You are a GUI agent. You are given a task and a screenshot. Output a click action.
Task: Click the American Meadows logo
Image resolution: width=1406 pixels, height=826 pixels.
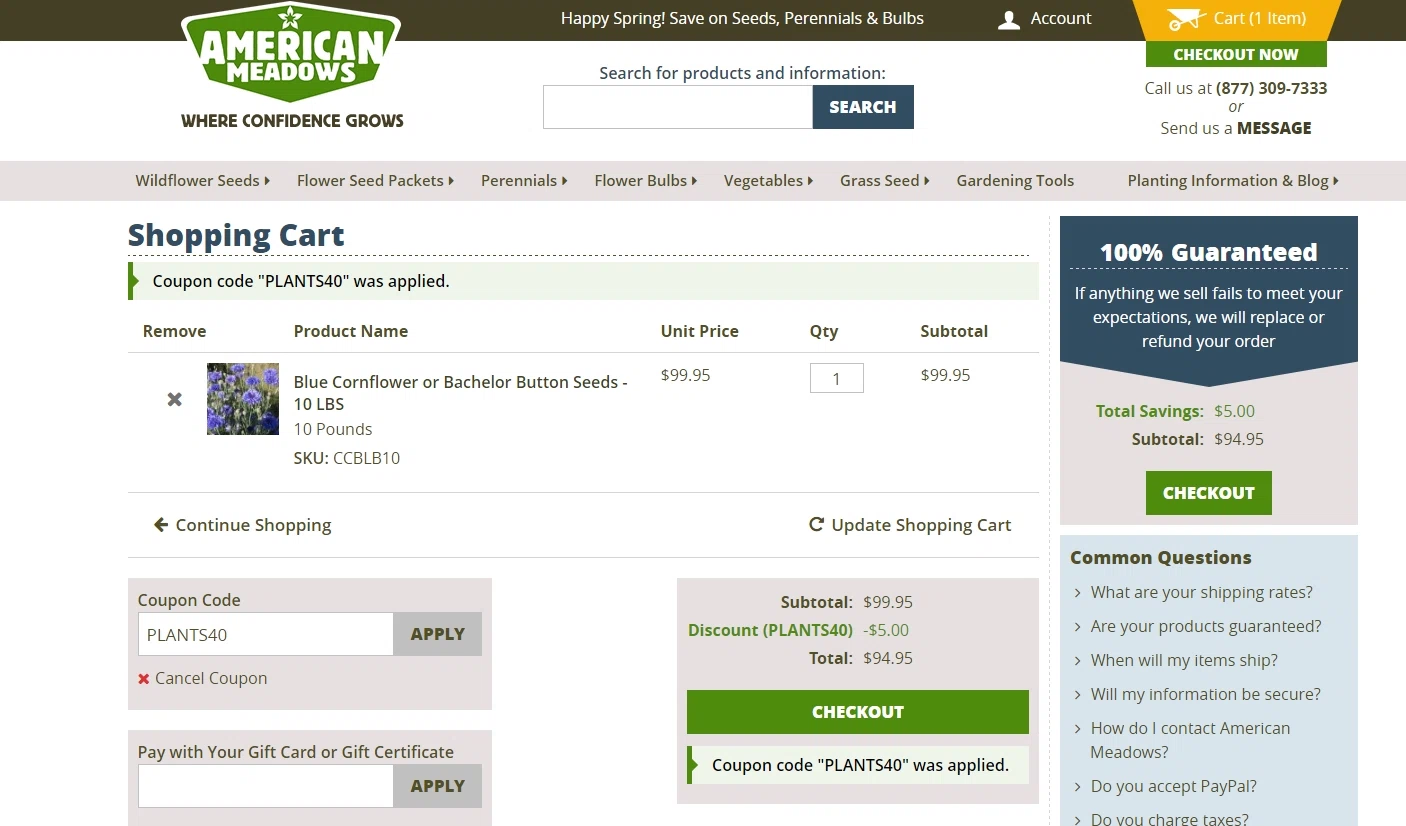click(291, 66)
